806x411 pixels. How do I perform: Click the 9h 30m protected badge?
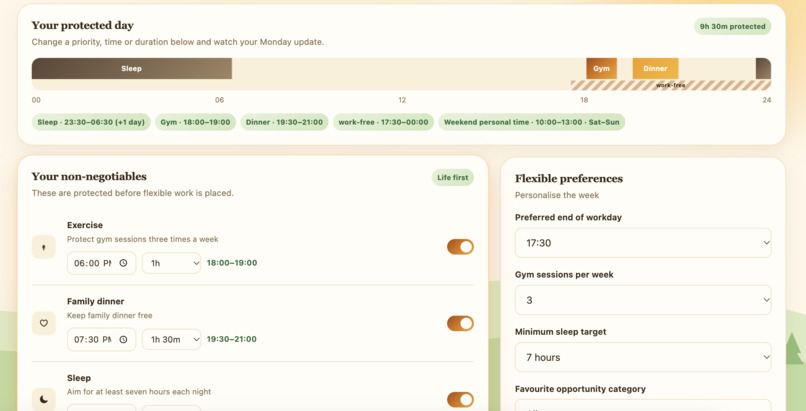point(732,26)
